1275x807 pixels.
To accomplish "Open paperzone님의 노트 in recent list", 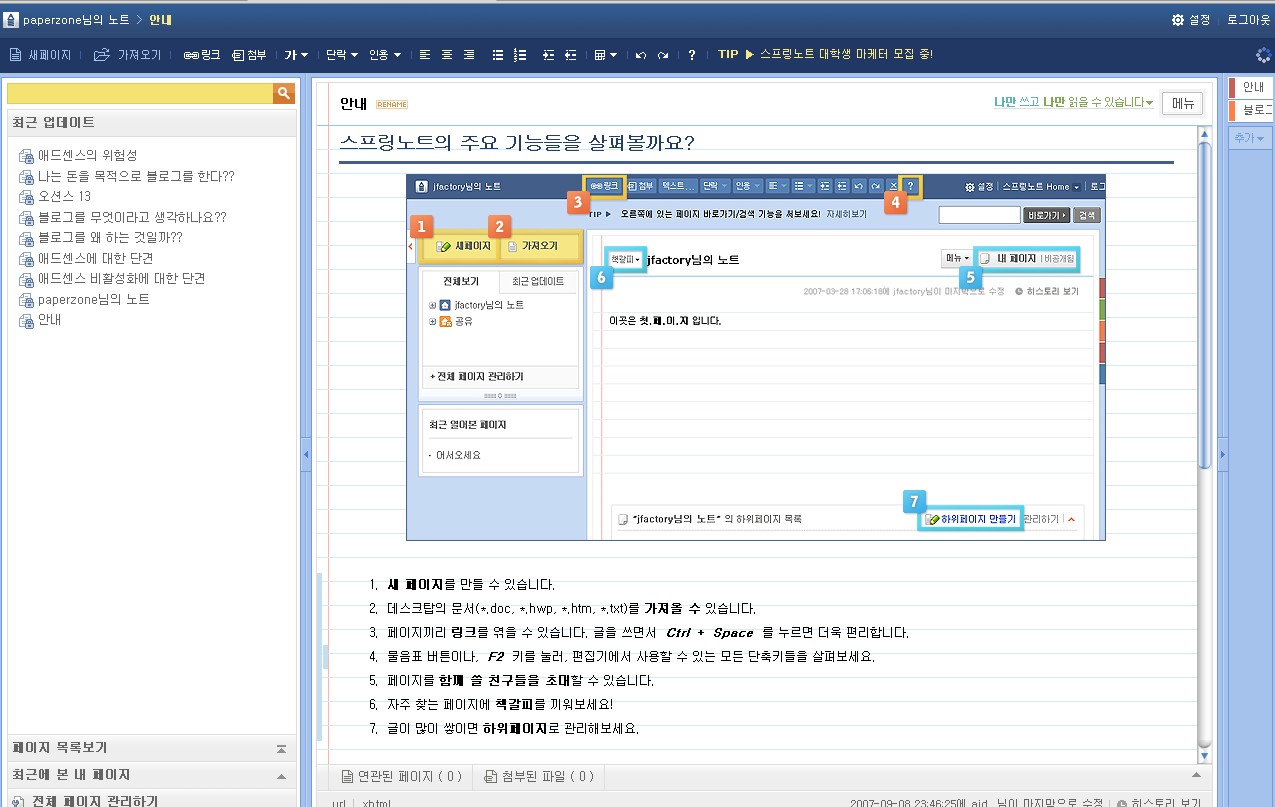I will click(x=93, y=299).
